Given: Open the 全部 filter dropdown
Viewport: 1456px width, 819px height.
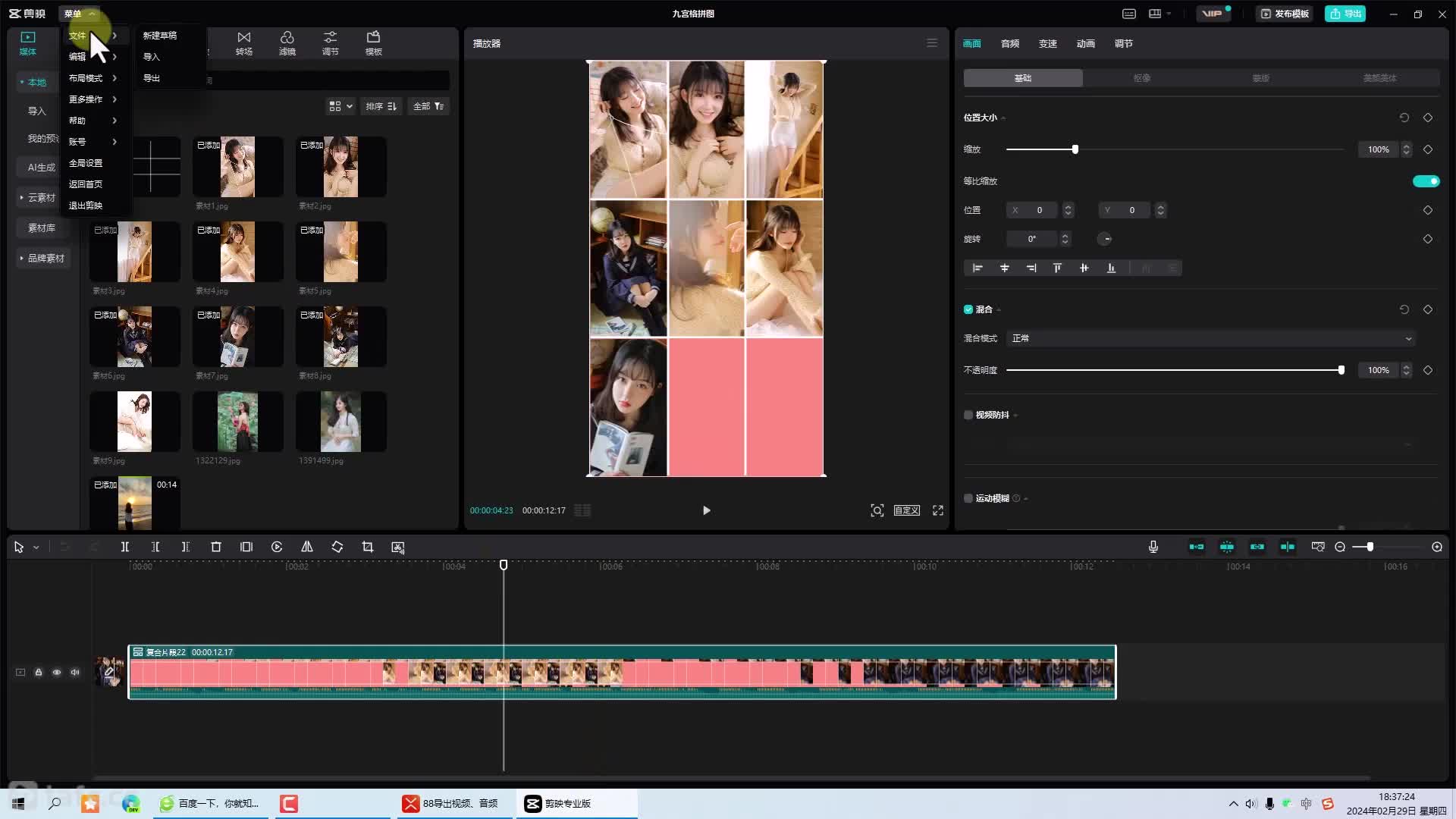Looking at the screenshot, I should click(x=428, y=106).
